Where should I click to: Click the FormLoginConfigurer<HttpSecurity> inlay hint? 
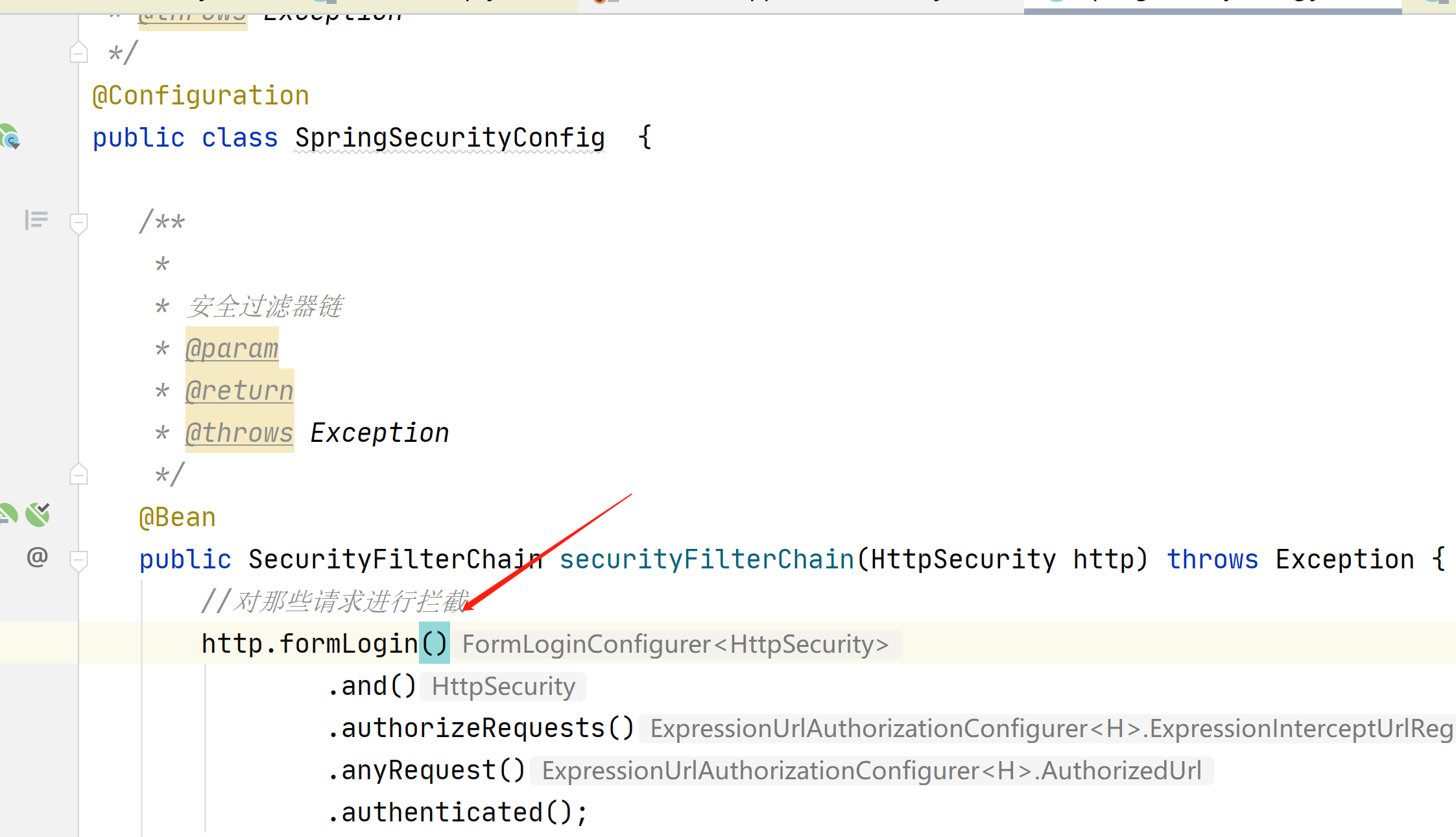tap(675, 644)
